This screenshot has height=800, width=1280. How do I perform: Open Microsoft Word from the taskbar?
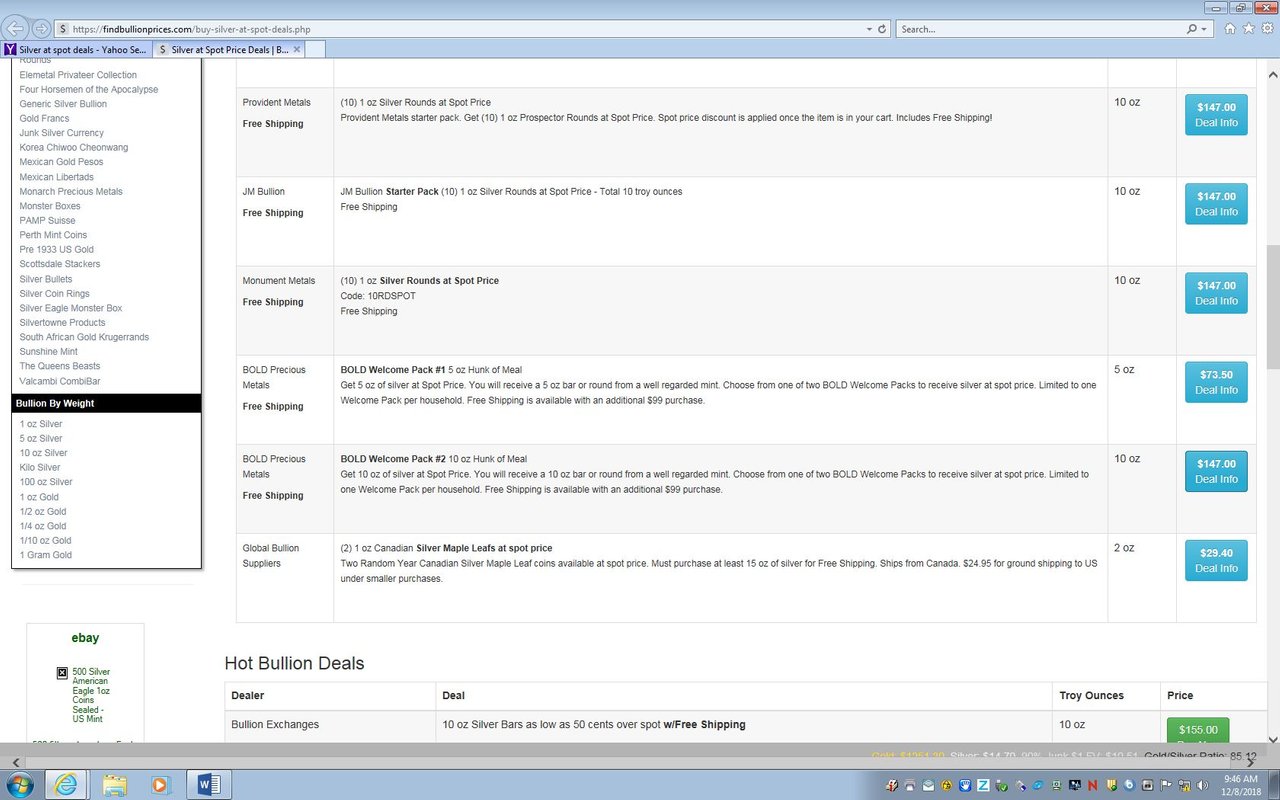coord(209,784)
